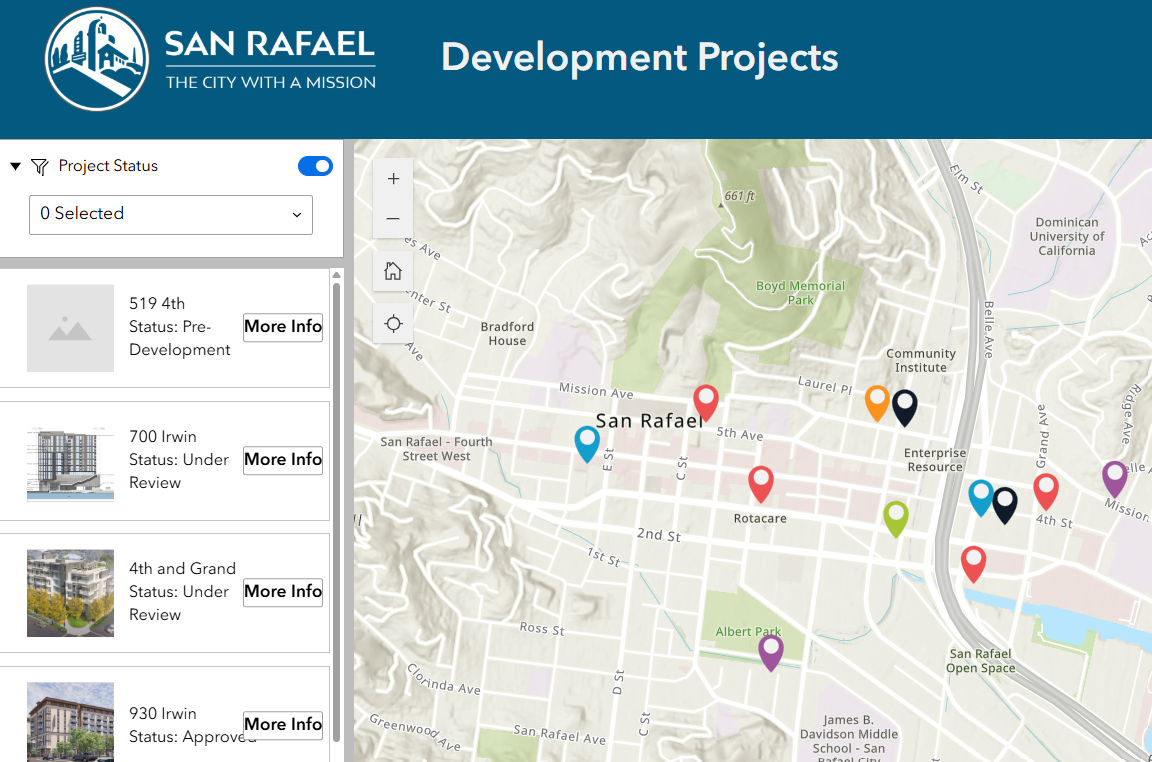Click the 700 Irwin building thumbnail
The width and height of the screenshot is (1152, 762).
pyautogui.click(x=71, y=461)
